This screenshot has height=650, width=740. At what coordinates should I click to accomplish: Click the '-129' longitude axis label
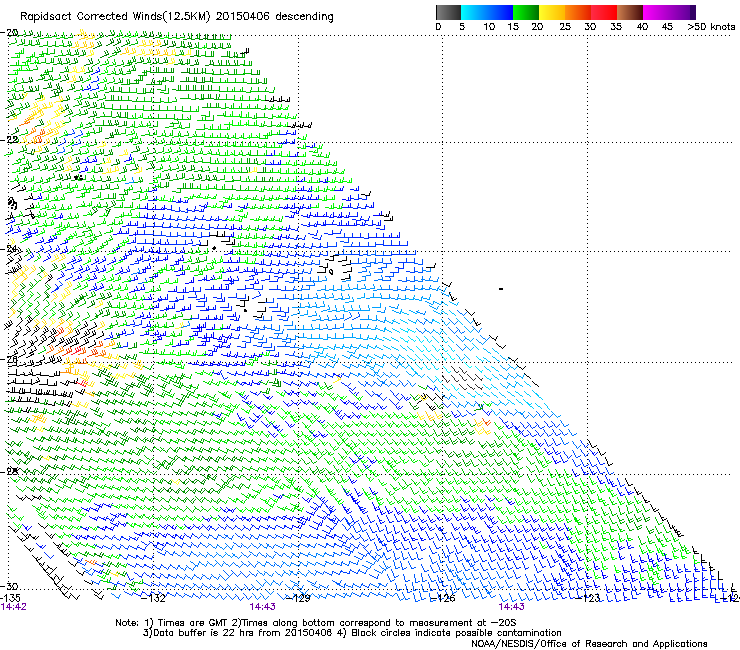point(299,598)
